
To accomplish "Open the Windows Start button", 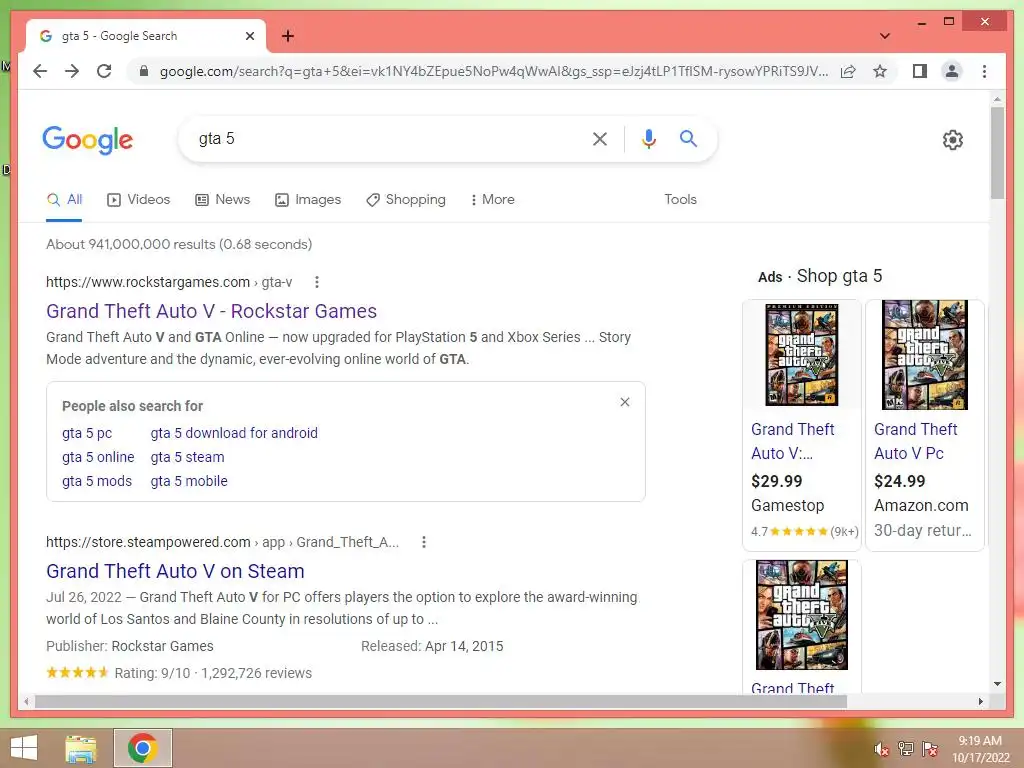I will 24,748.
